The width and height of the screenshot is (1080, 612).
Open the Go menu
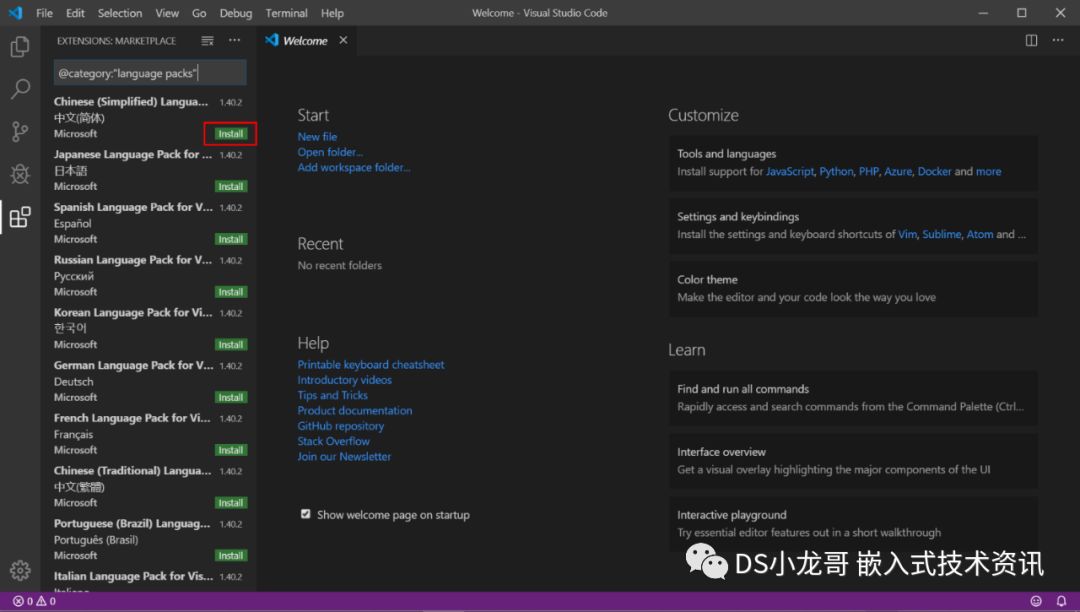pyautogui.click(x=199, y=13)
